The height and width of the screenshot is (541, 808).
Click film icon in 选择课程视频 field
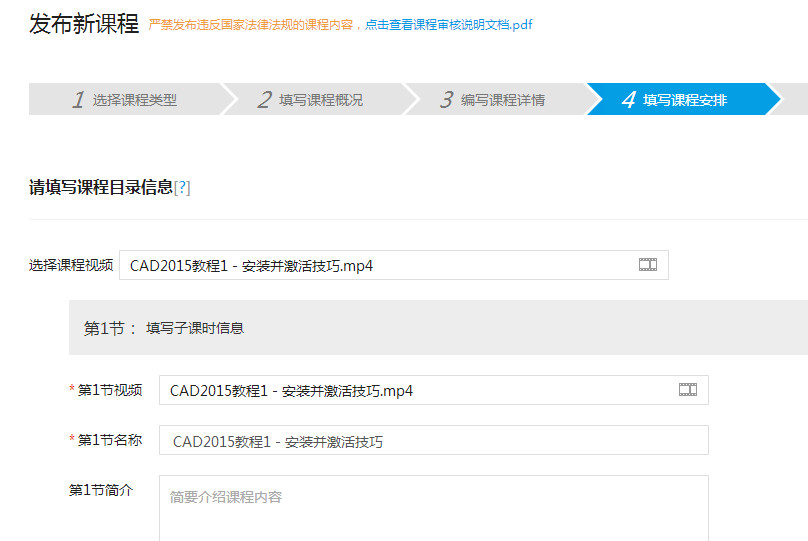tap(648, 265)
